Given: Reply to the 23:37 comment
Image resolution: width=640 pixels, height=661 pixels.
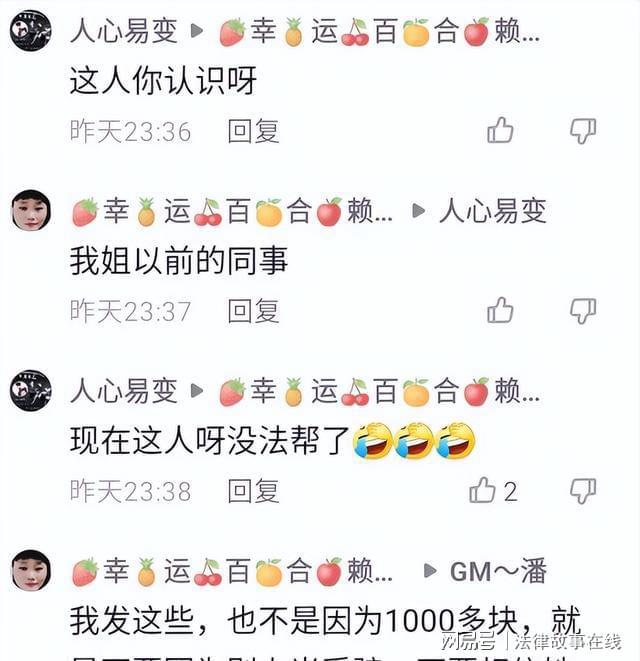Looking at the screenshot, I should point(253,311).
